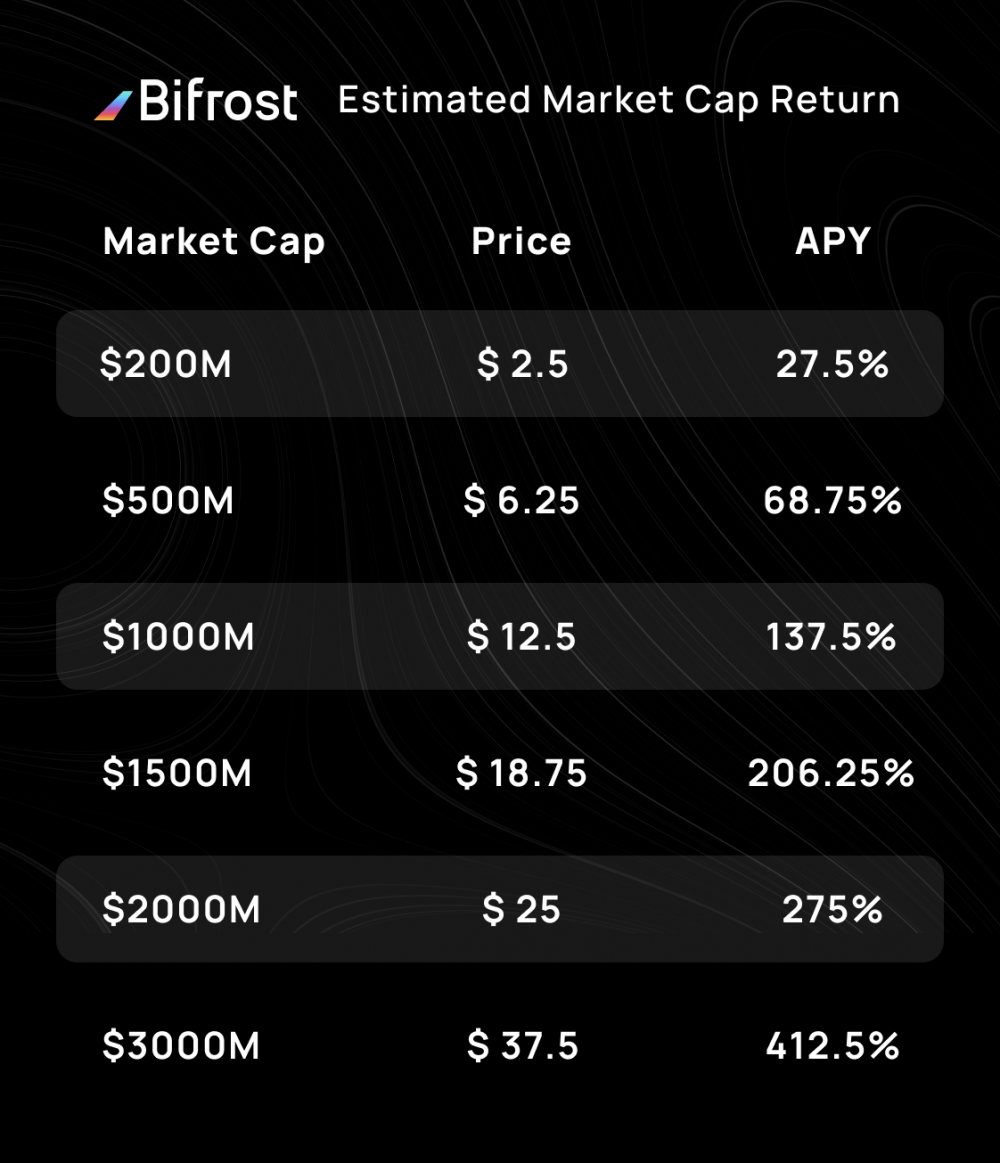Select the $1000M market cap row
The width and height of the screenshot is (1000, 1163).
click(500, 636)
